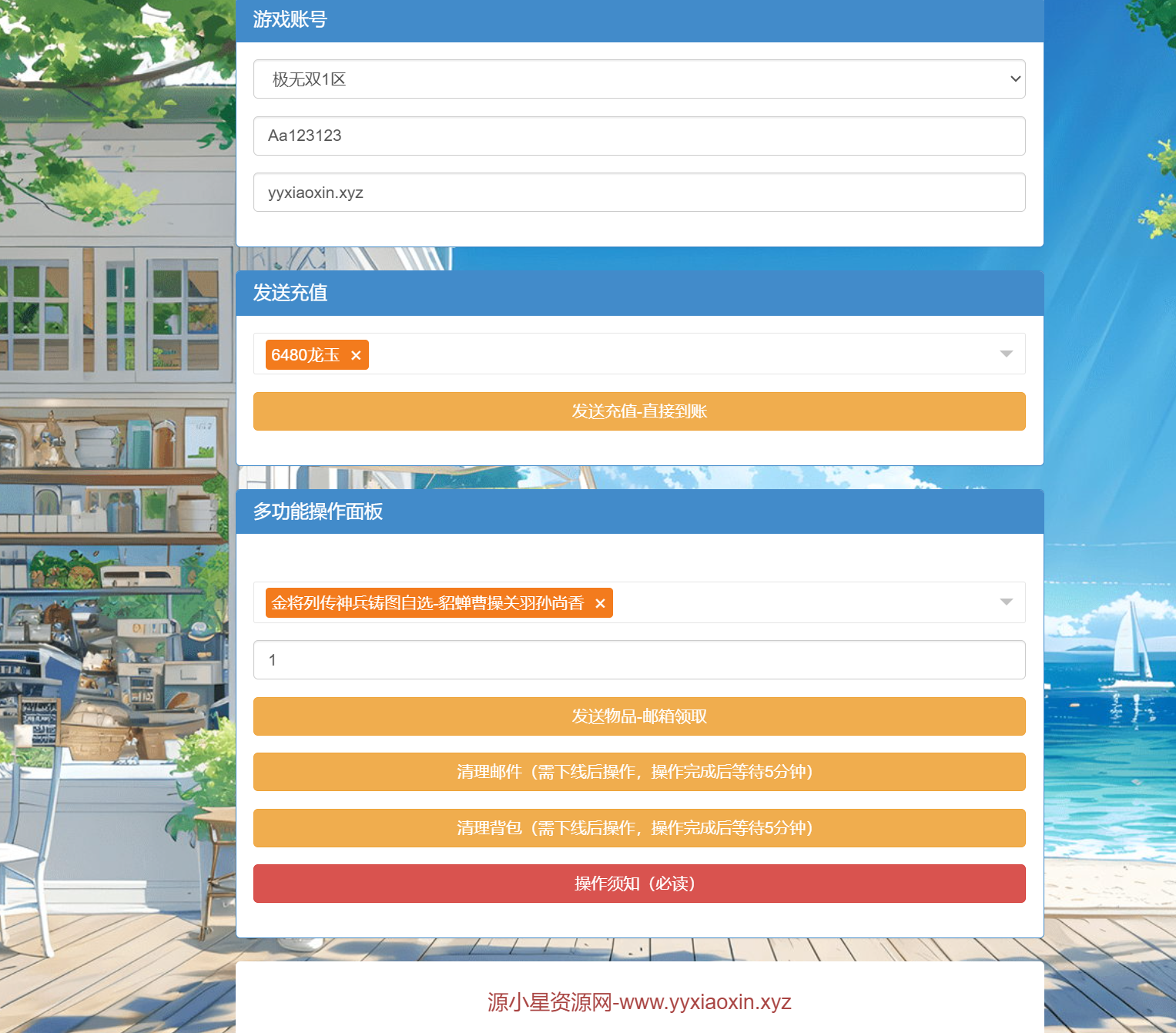Open the red 操作须知（必读）button
1176x1033 pixels.
638,884
